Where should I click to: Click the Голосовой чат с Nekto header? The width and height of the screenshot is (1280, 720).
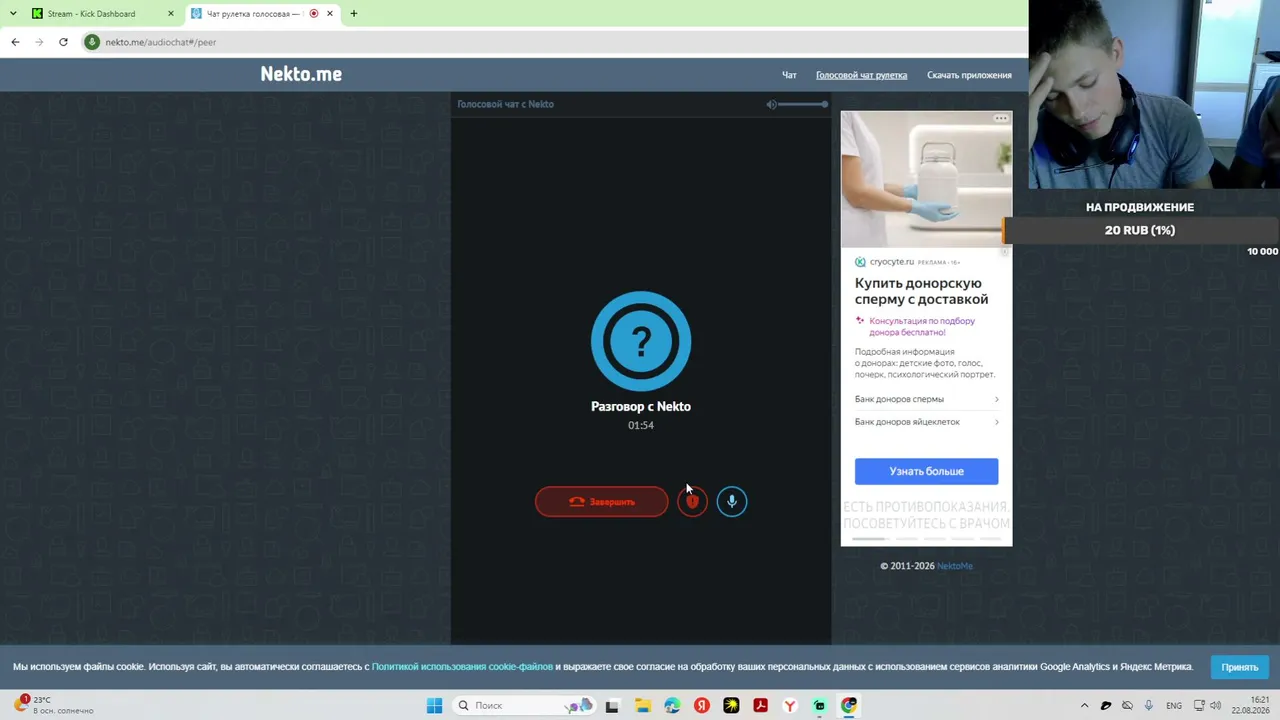505,104
